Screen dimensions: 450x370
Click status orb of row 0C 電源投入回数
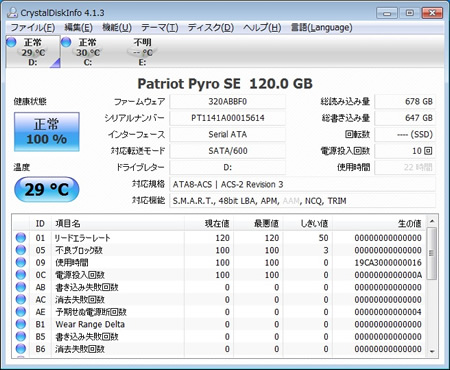21,275
